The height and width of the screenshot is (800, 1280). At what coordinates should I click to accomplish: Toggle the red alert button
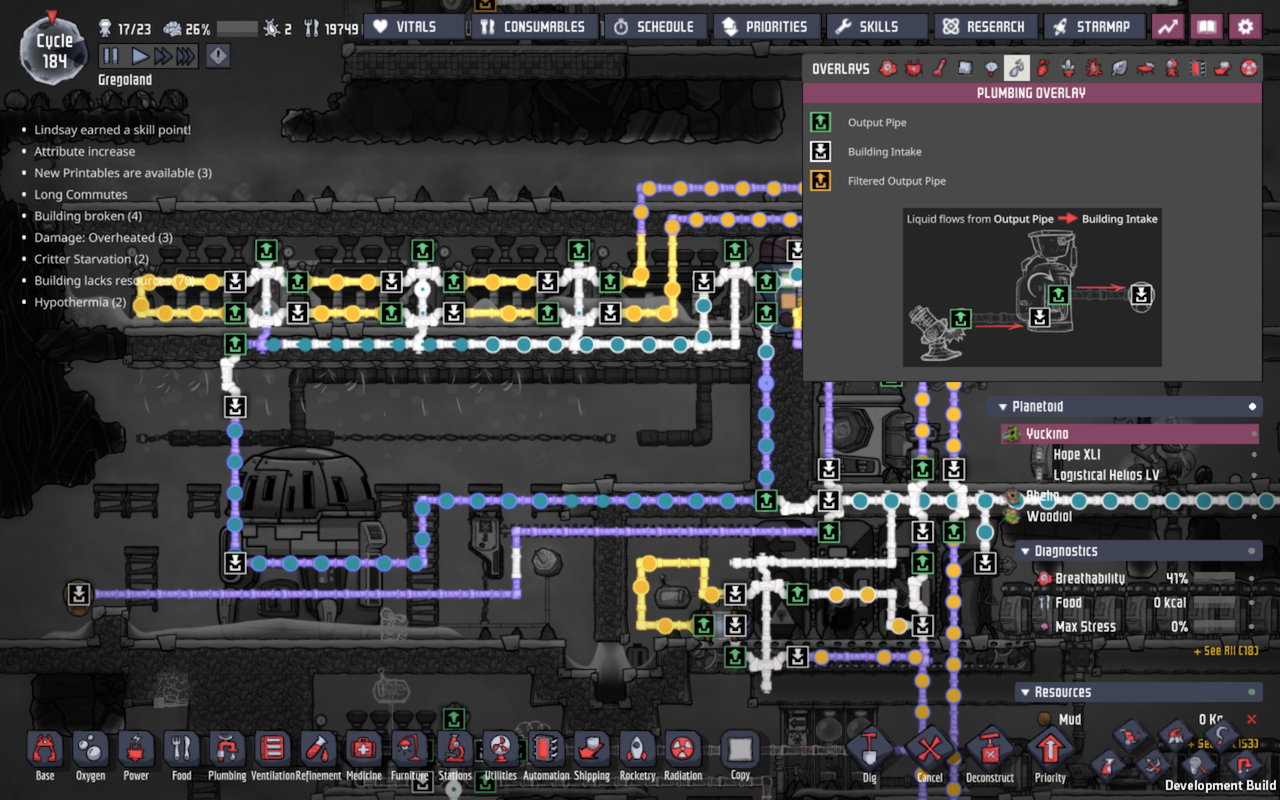[x=217, y=57]
